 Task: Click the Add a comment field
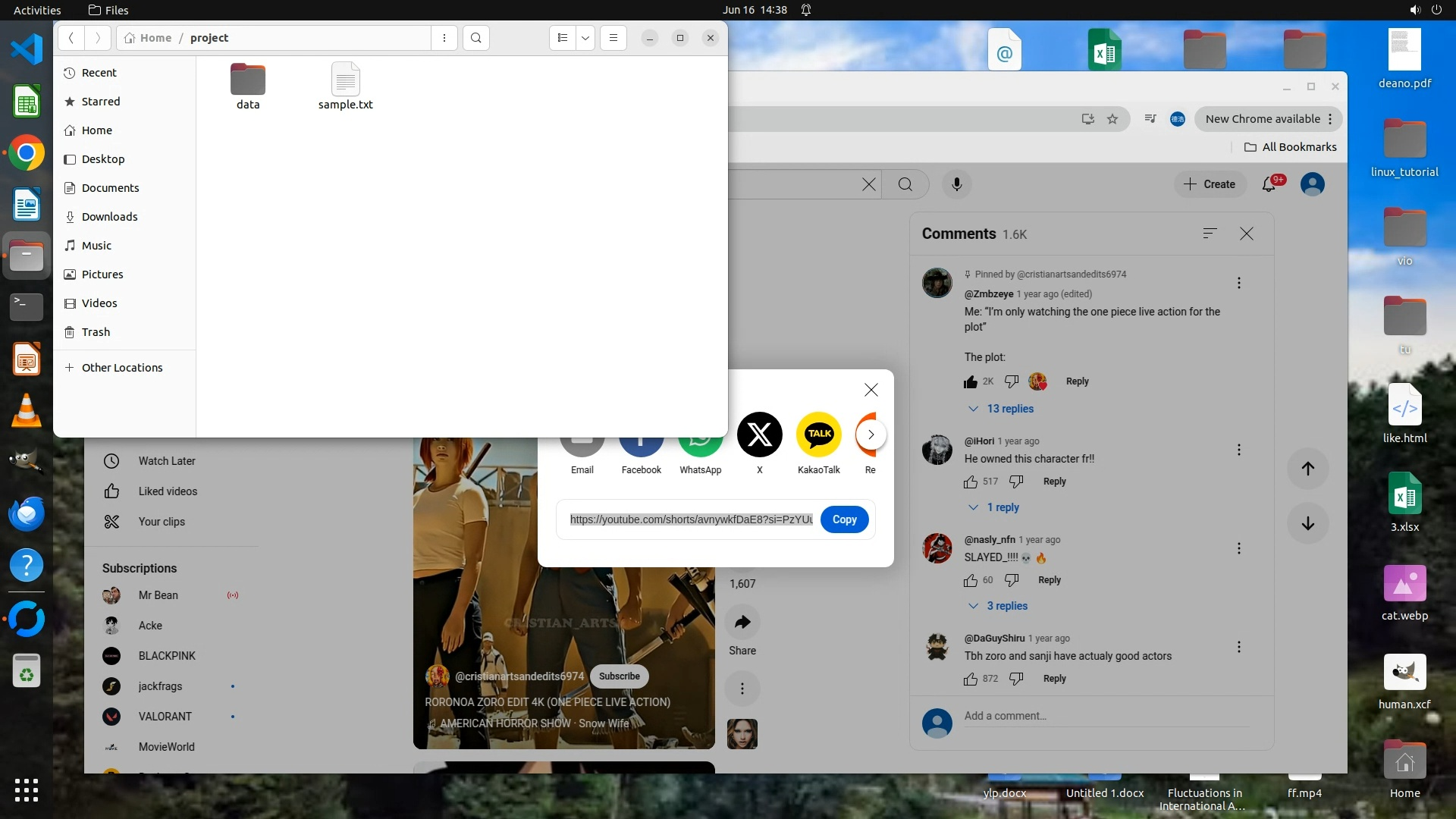point(1104,716)
